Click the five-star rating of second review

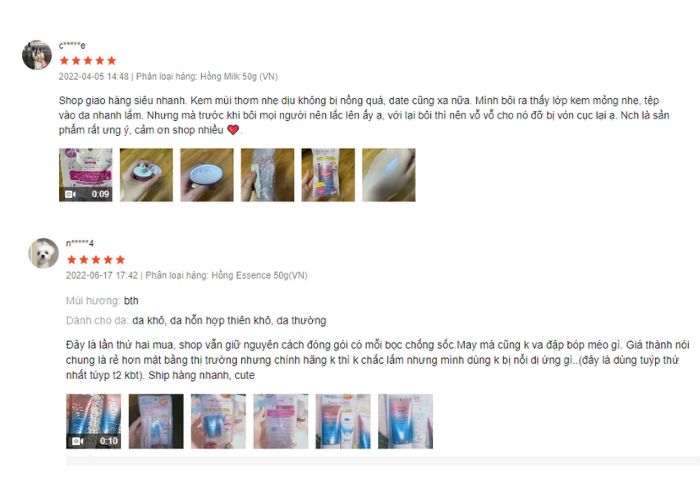click(x=96, y=260)
